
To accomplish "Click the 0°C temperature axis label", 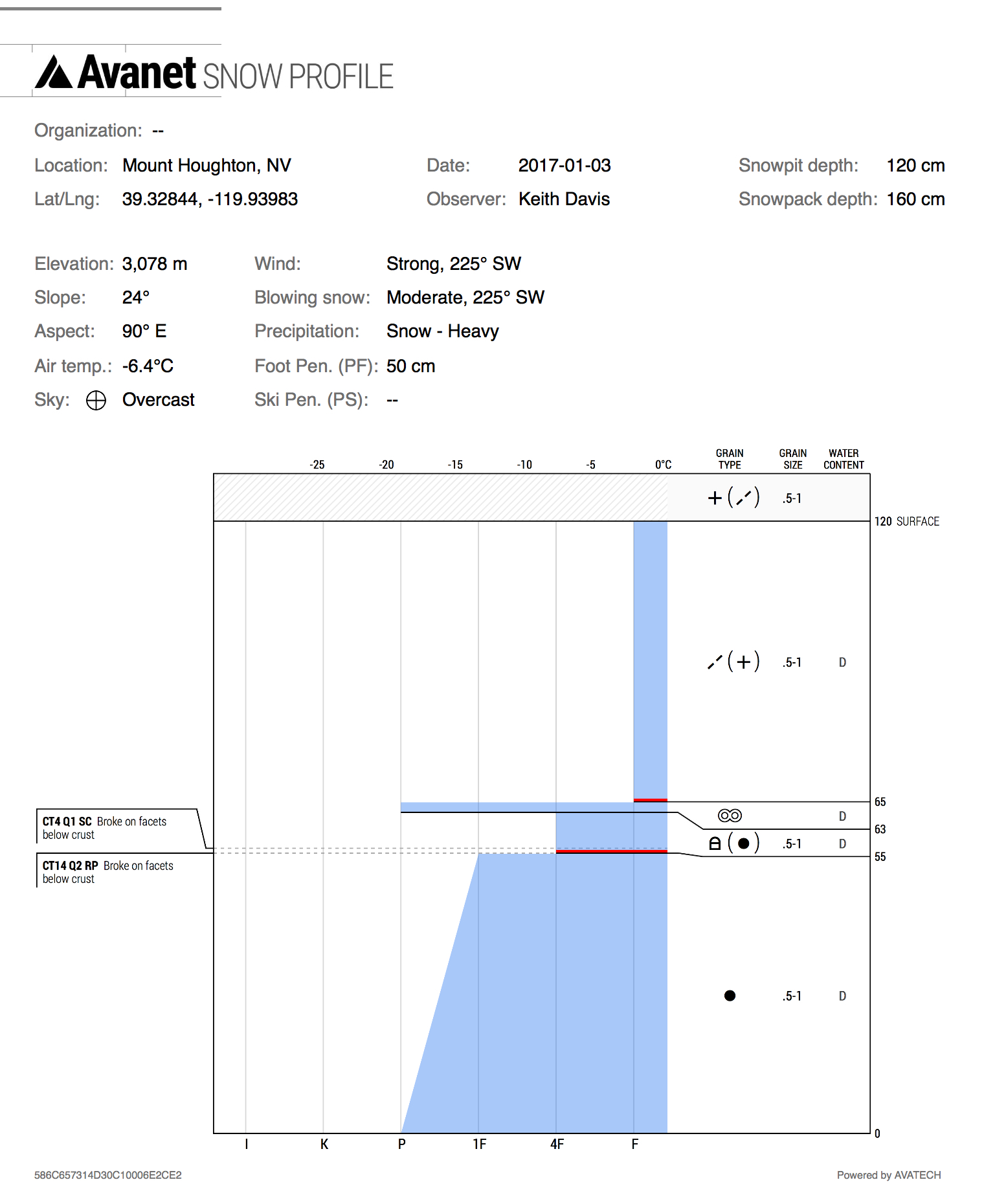I will [x=663, y=465].
